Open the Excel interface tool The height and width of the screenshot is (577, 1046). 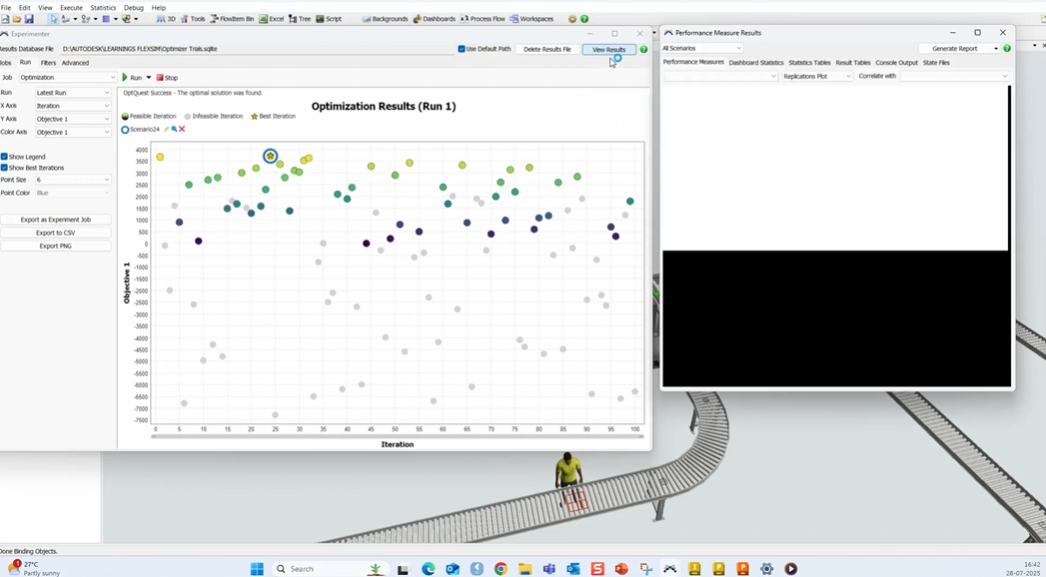pyautogui.click(x=271, y=18)
